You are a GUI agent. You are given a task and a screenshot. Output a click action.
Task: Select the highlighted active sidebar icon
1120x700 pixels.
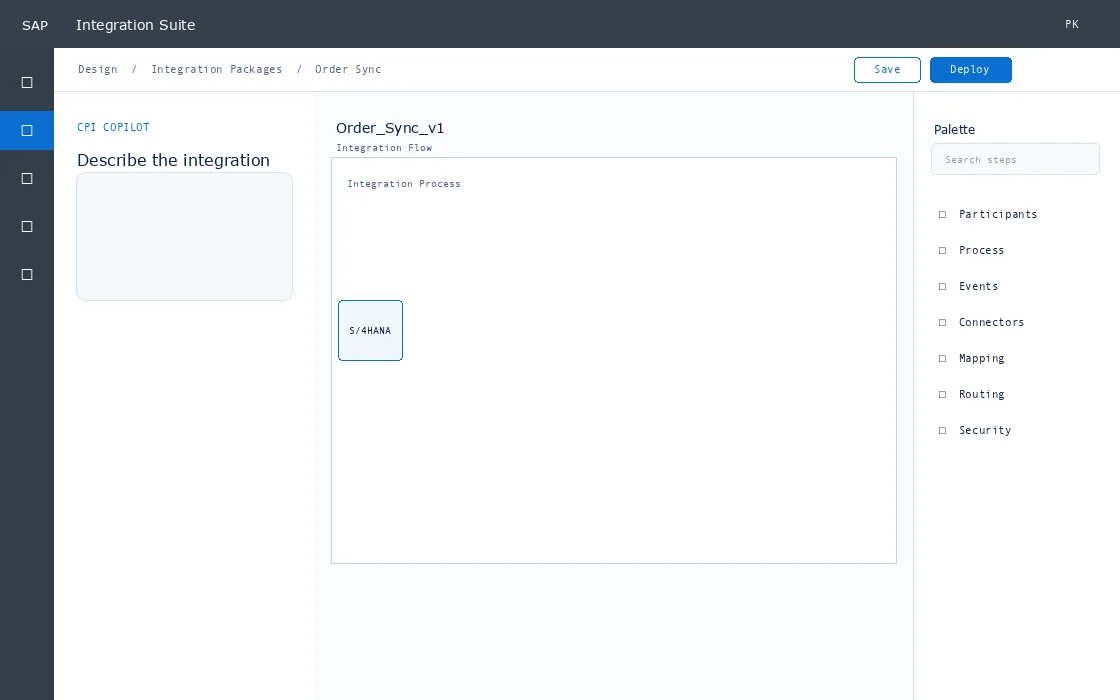27,131
